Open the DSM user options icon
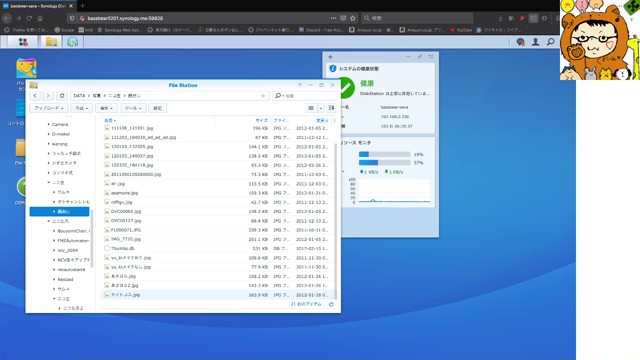640x360 pixels. point(535,42)
